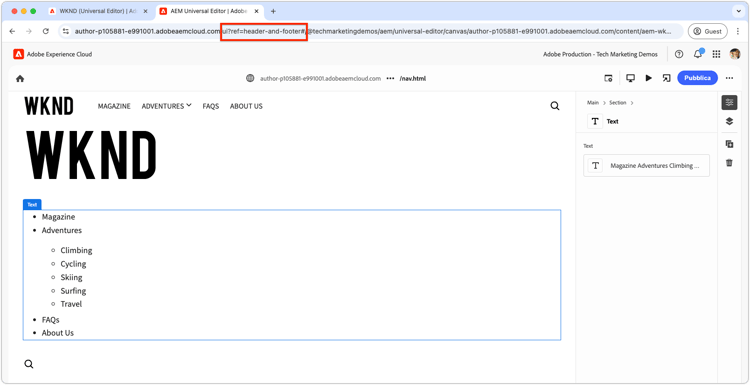Select the magnifier icon below the text block
This screenshot has width=750, height=385.
point(29,364)
